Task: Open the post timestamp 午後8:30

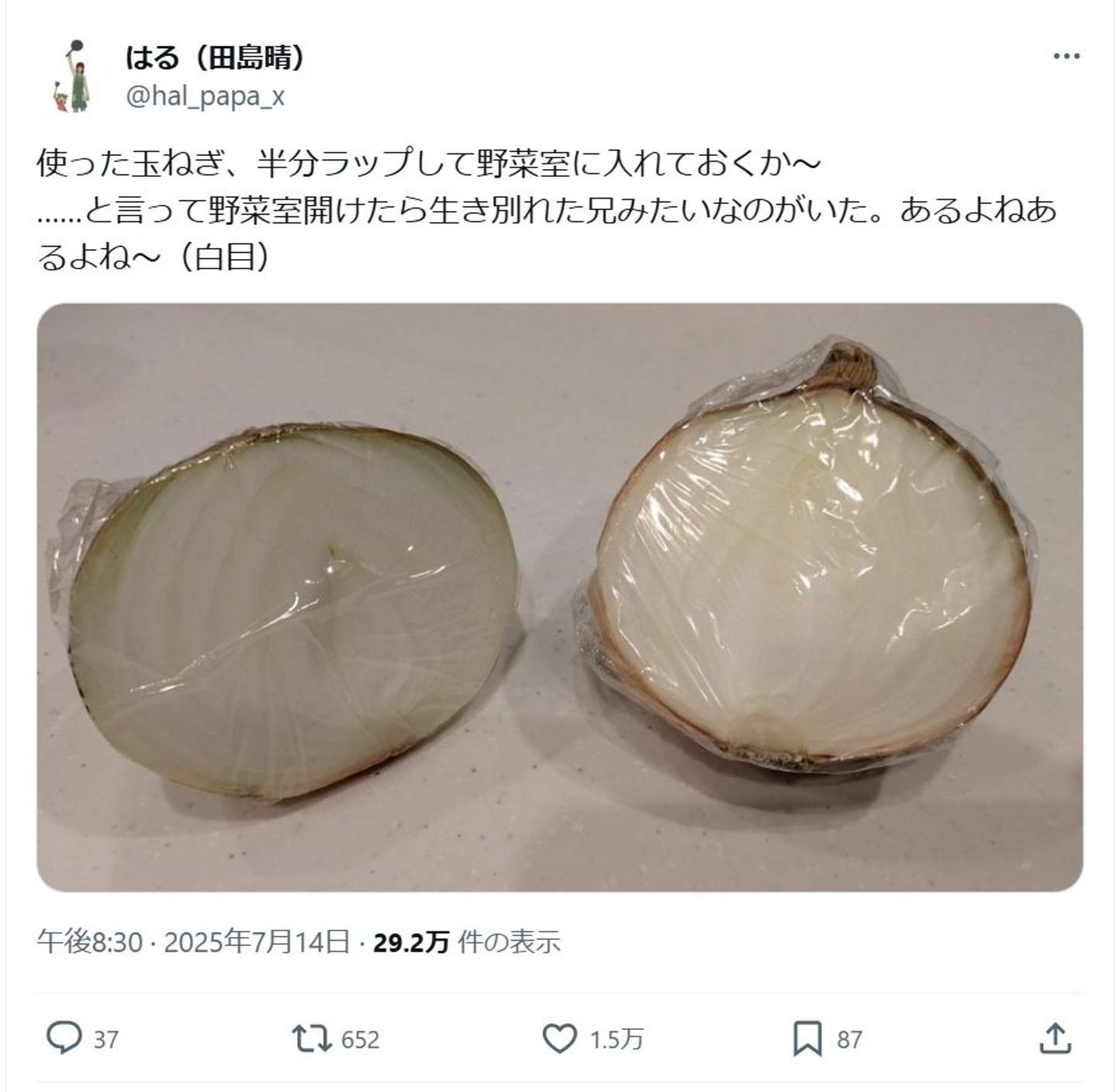Action: pyautogui.click(x=90, y=942)
